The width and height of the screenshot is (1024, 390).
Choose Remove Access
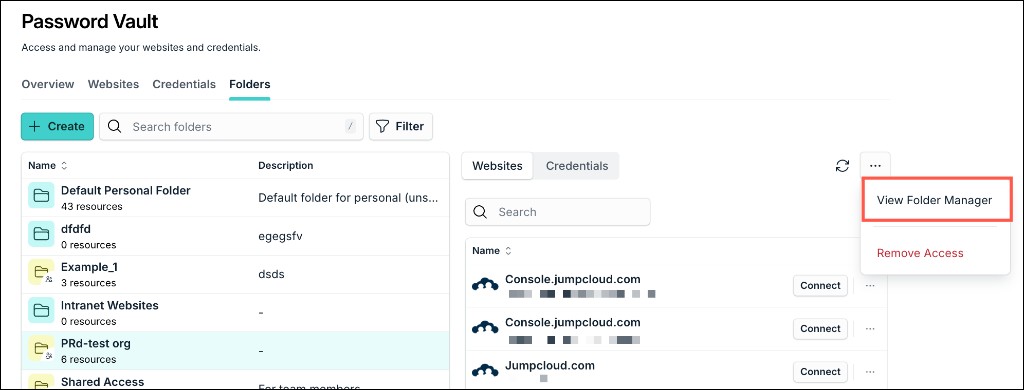[920, 253]
